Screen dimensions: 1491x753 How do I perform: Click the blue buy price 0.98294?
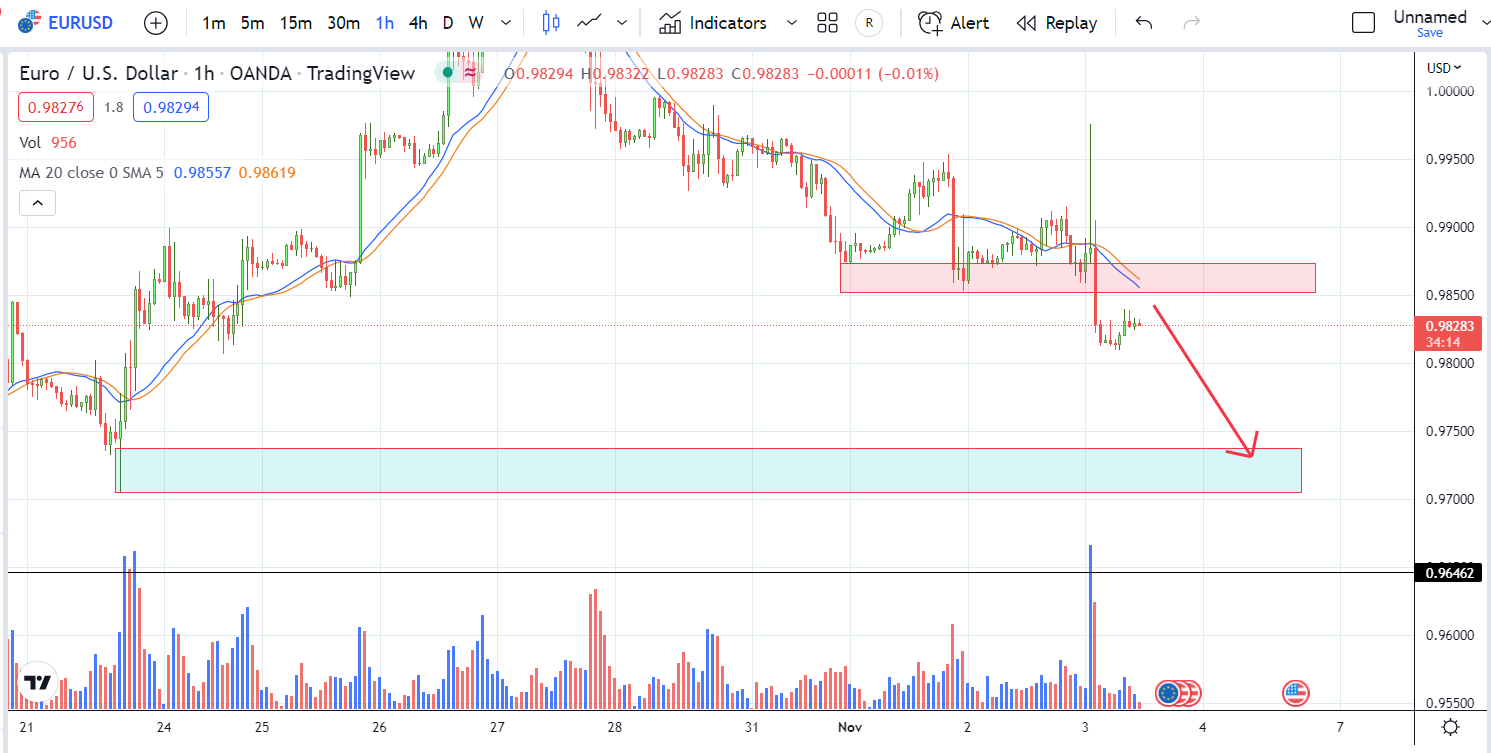pos(170,106)
